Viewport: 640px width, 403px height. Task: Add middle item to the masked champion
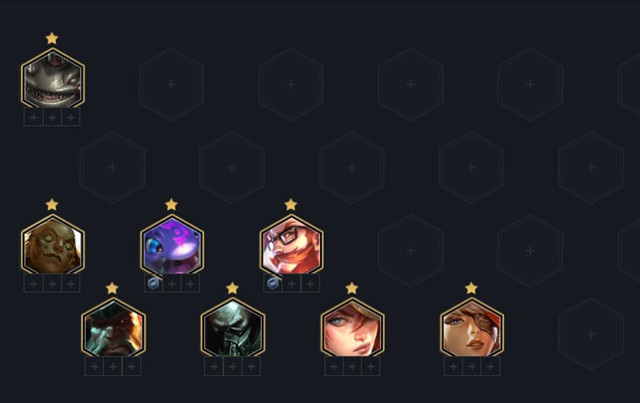[233, 367]
